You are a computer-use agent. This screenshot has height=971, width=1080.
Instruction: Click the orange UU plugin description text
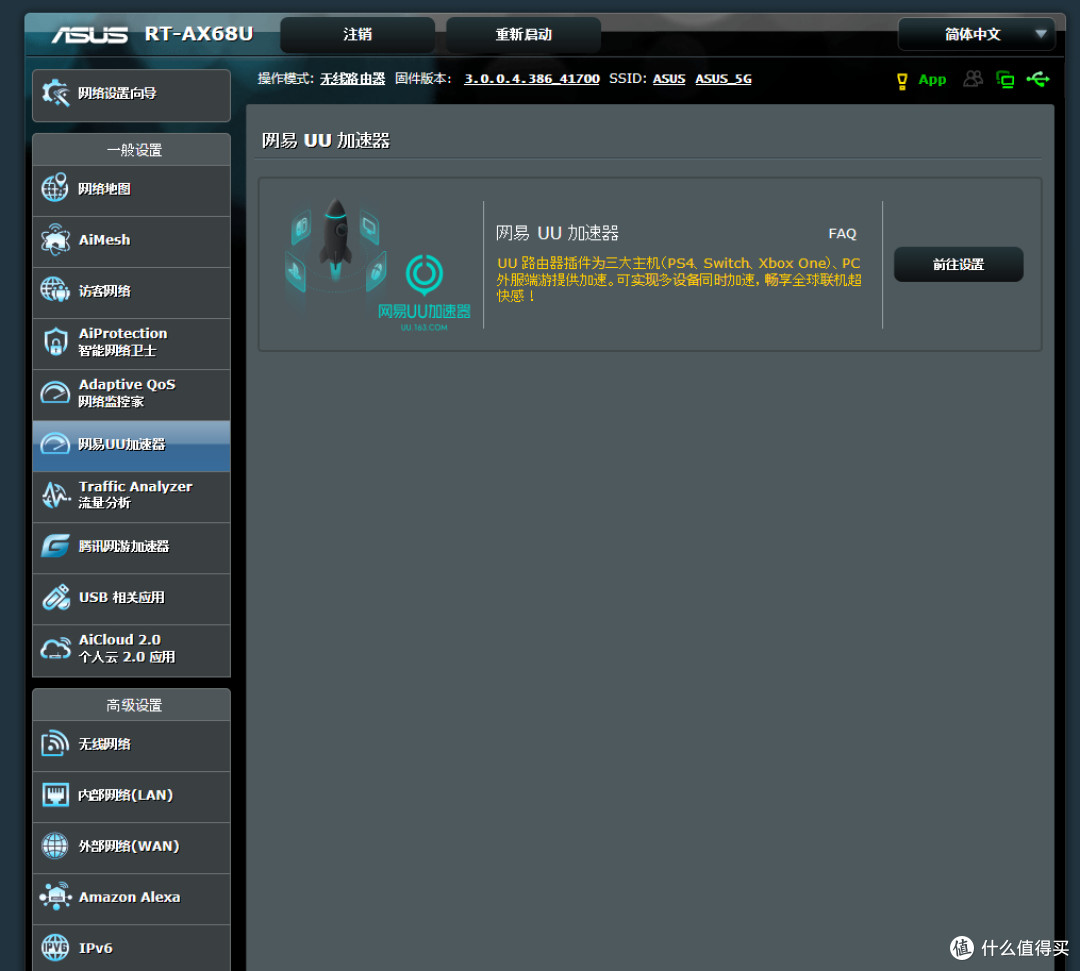(x=679, y=280)
